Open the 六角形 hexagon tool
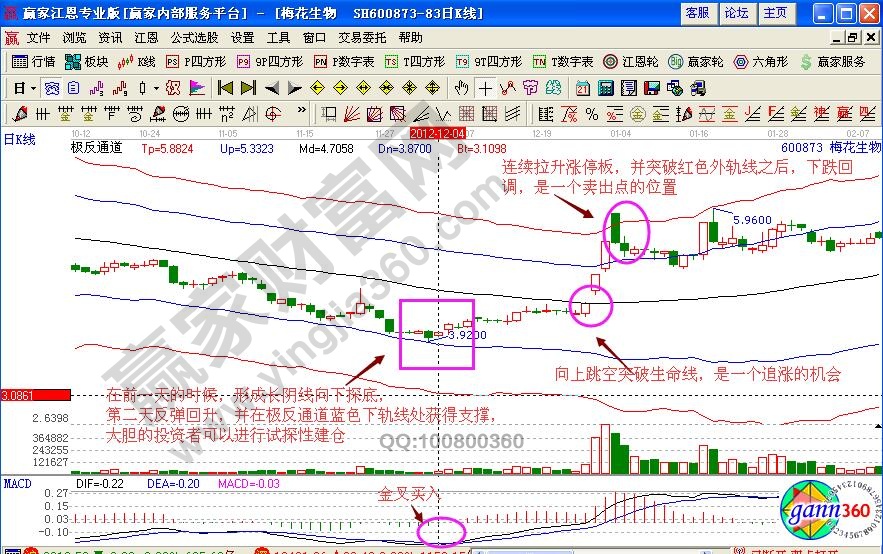 click(x=761, y=62)
